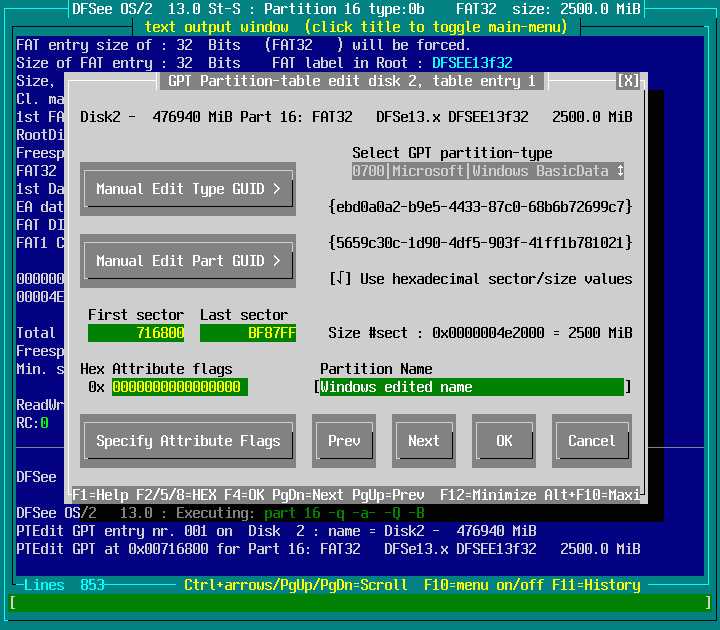
Task: Focus the green command entry line at bottom
Action: 360,603
